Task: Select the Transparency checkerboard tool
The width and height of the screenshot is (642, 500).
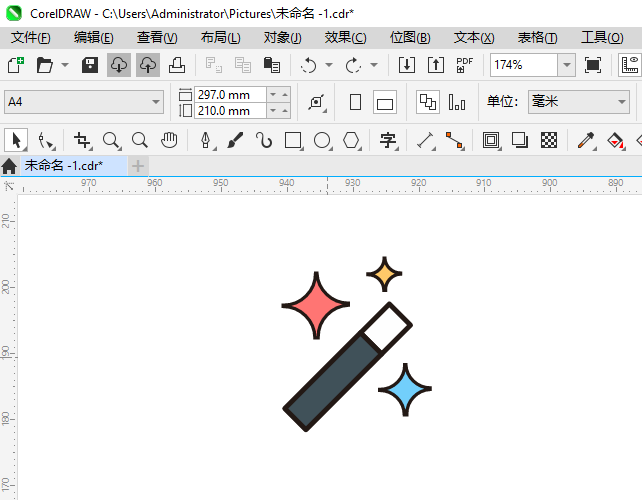Action: point(549,140)
